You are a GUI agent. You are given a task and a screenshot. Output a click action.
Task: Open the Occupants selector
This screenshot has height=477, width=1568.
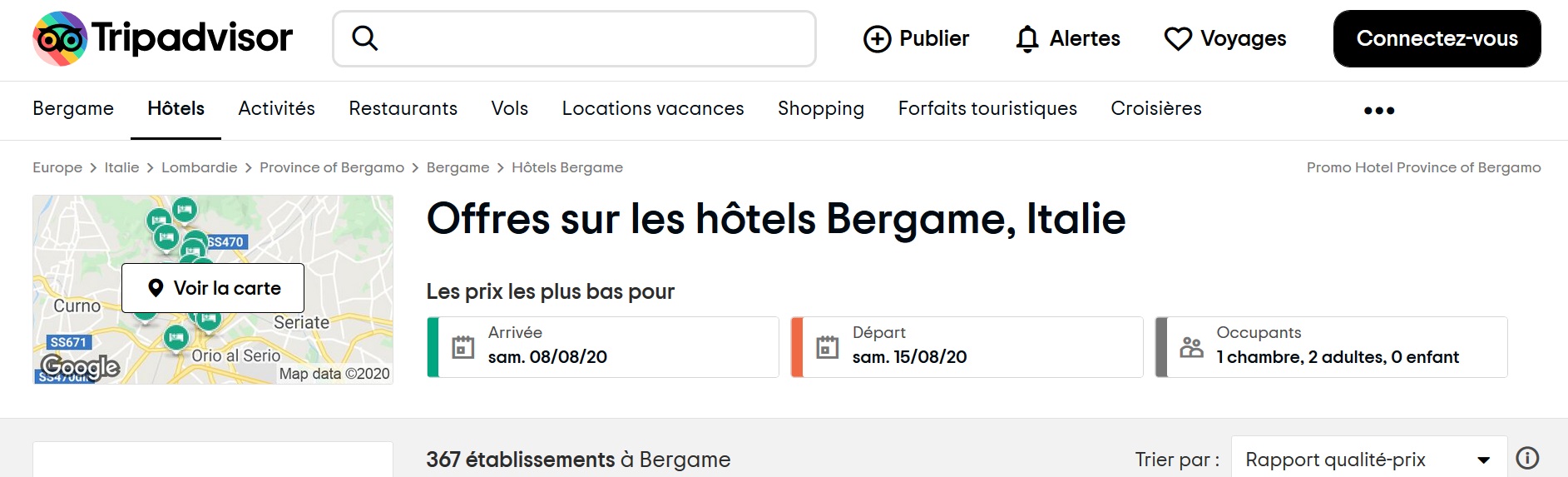coord(1331,347)
